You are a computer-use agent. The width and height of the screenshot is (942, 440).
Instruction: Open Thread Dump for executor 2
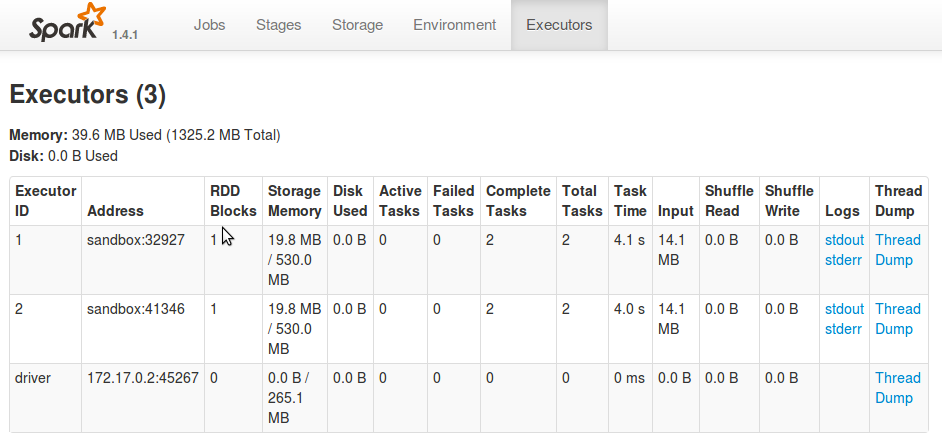pyautogui.click(x=897, y=319)
